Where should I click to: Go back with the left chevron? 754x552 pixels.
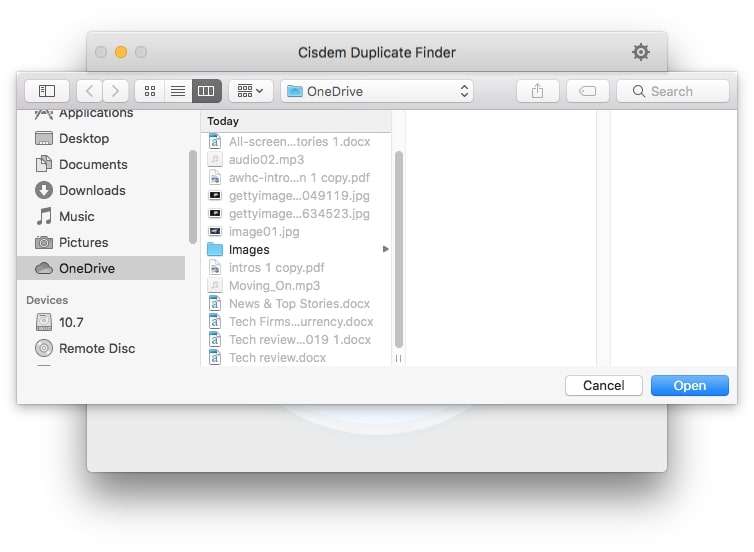click(90, 91)
